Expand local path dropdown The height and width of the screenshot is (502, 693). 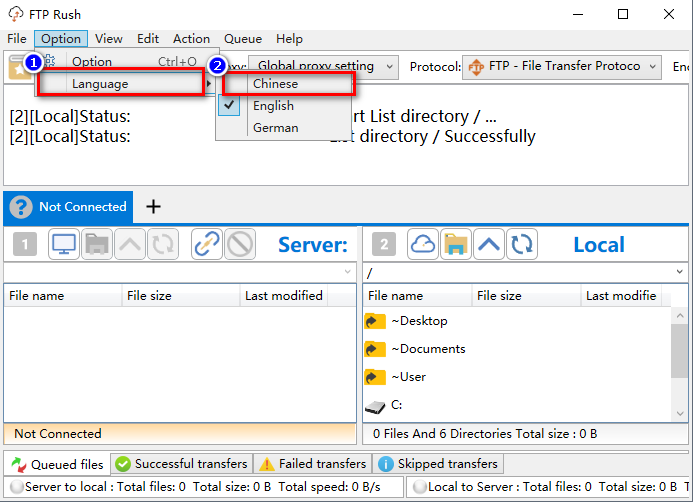[x=680, y=272]
